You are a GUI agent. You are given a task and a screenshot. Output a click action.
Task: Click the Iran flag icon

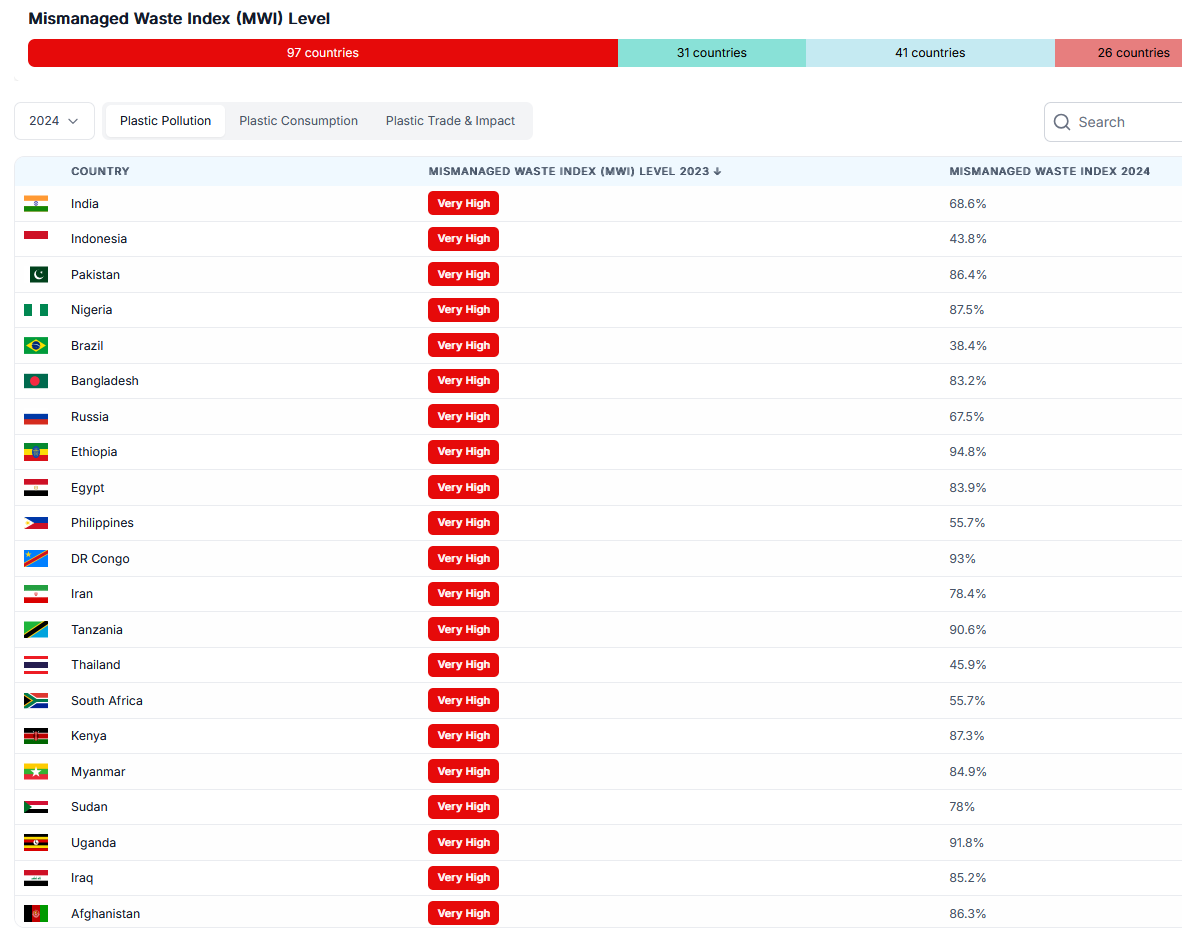[35, 594]
